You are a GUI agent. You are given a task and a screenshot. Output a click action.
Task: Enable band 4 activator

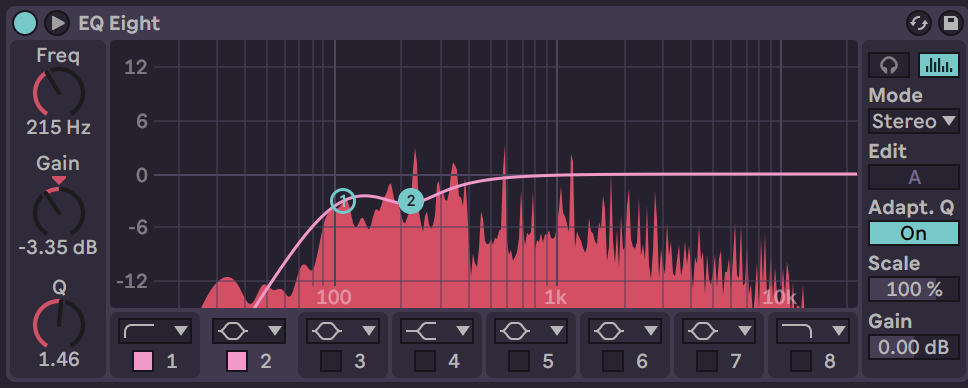(425, 361)
